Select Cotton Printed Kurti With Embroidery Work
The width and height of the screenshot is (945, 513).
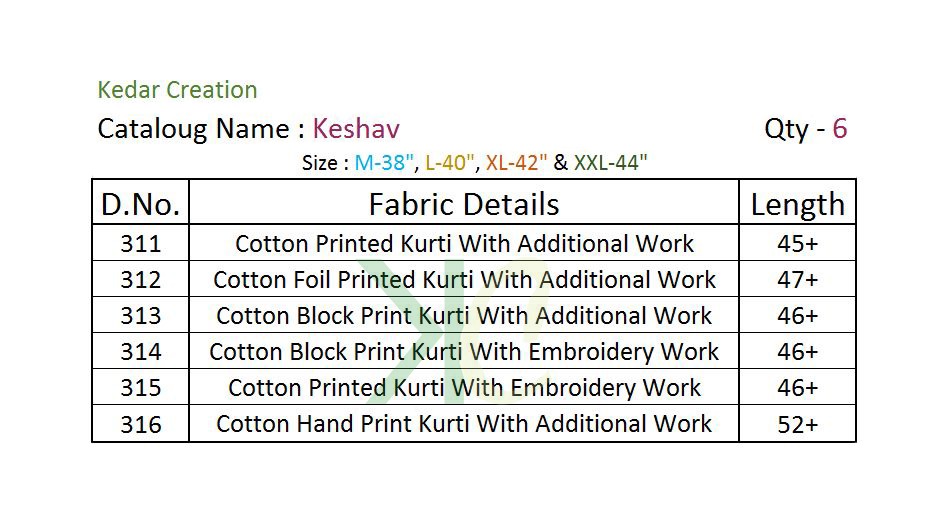[463, 387]
